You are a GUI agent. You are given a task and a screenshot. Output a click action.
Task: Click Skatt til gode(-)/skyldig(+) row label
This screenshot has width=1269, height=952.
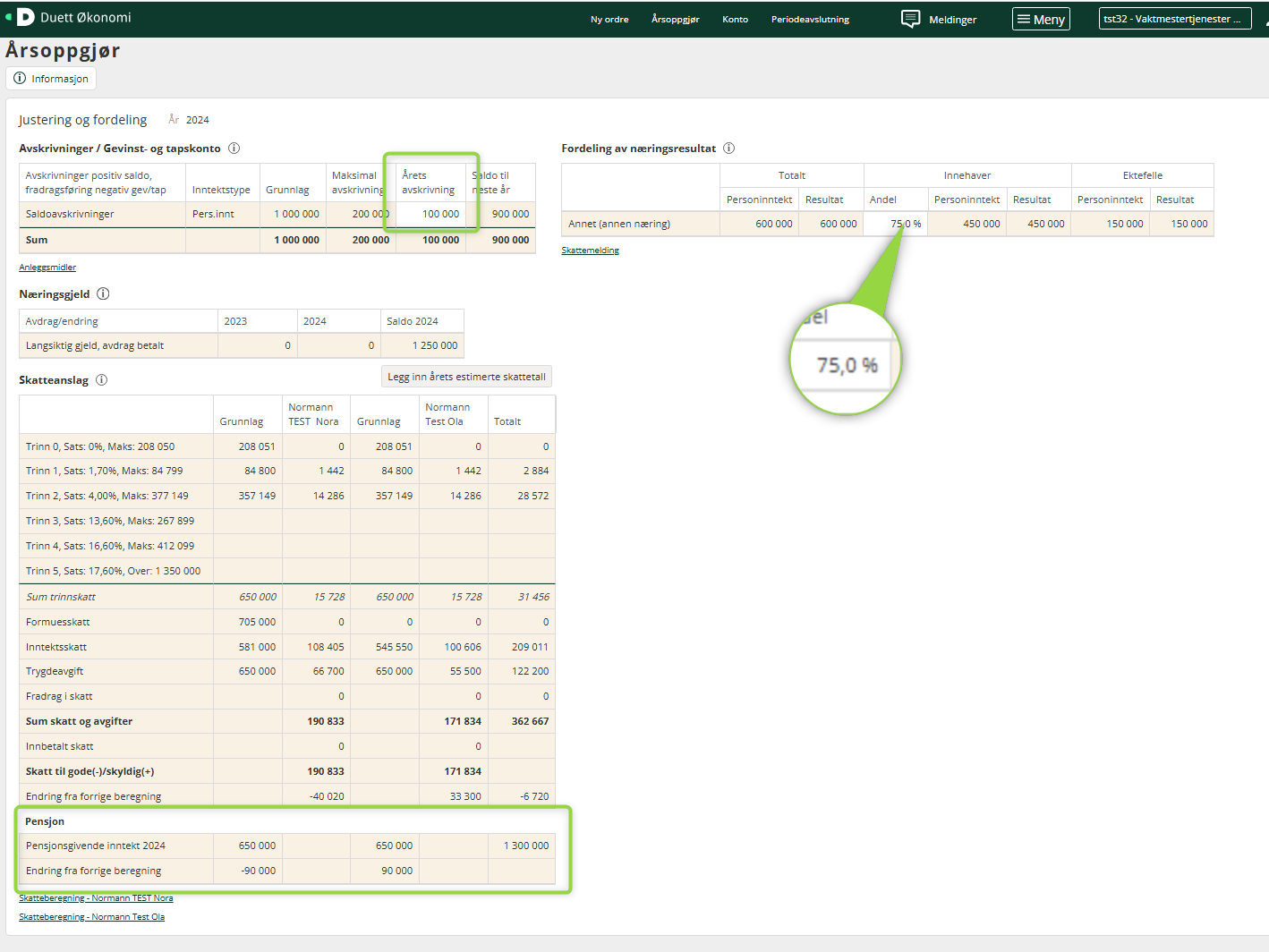[x=89, y=771]
